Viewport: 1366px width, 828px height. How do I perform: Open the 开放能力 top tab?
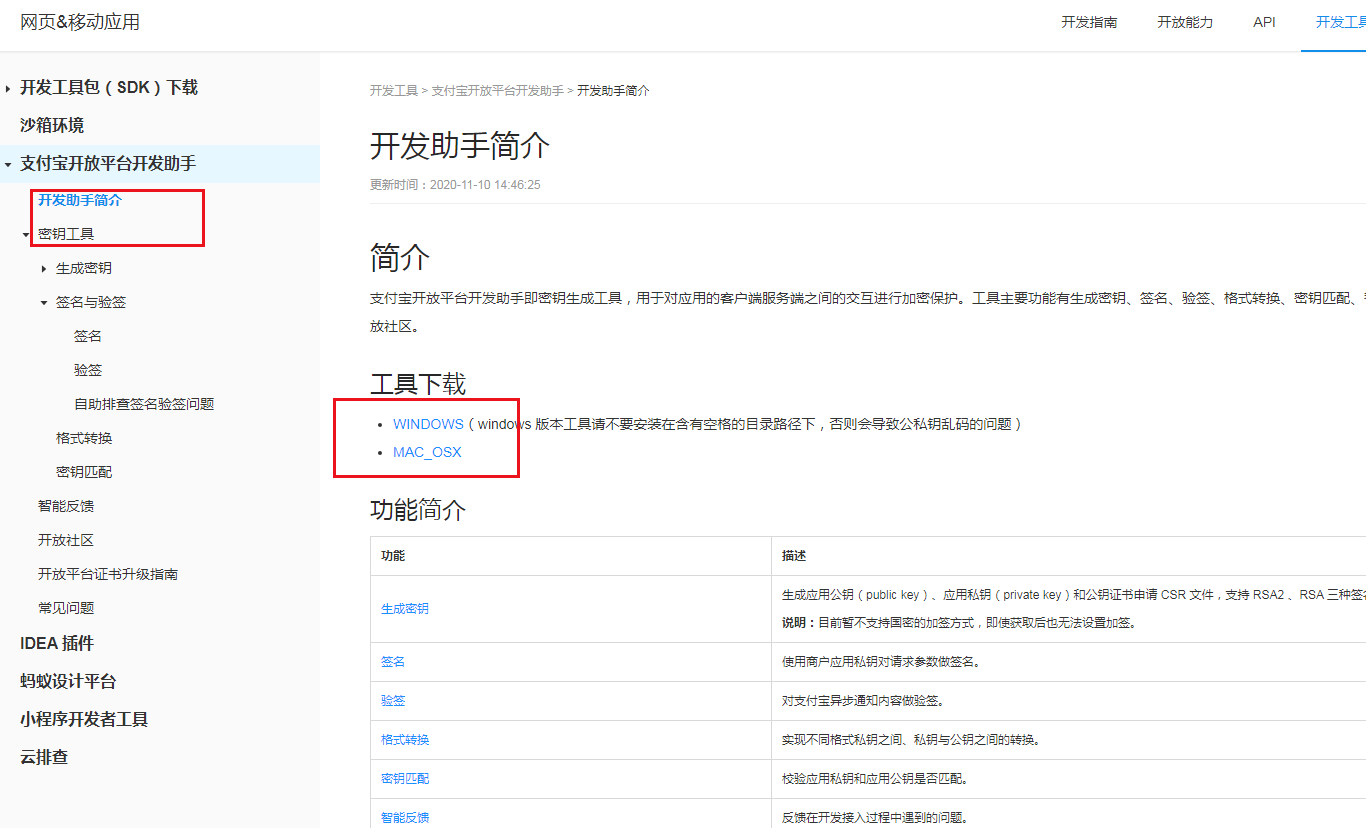1185,22
